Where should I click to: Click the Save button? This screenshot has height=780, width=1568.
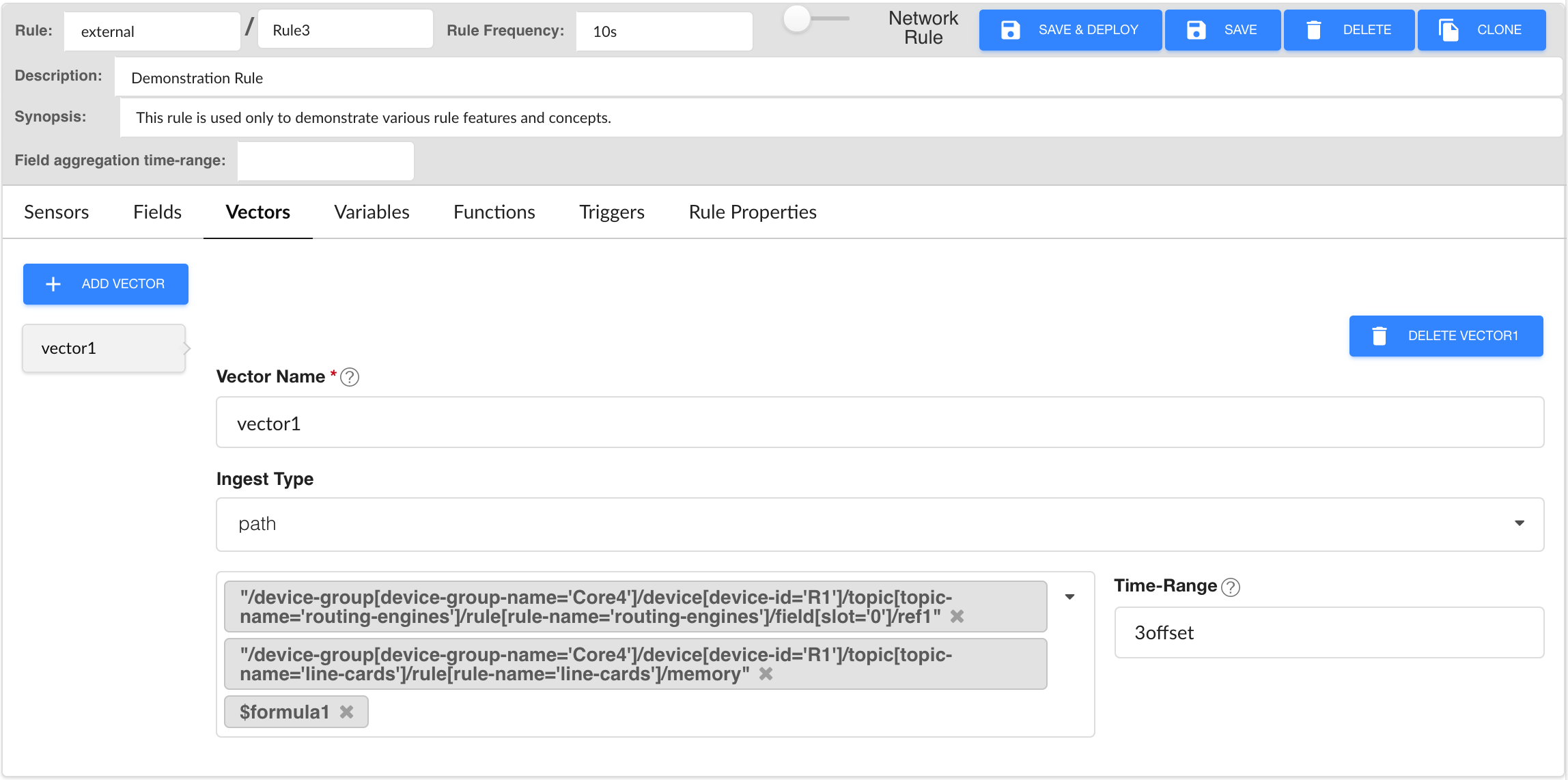[1222, 30]
